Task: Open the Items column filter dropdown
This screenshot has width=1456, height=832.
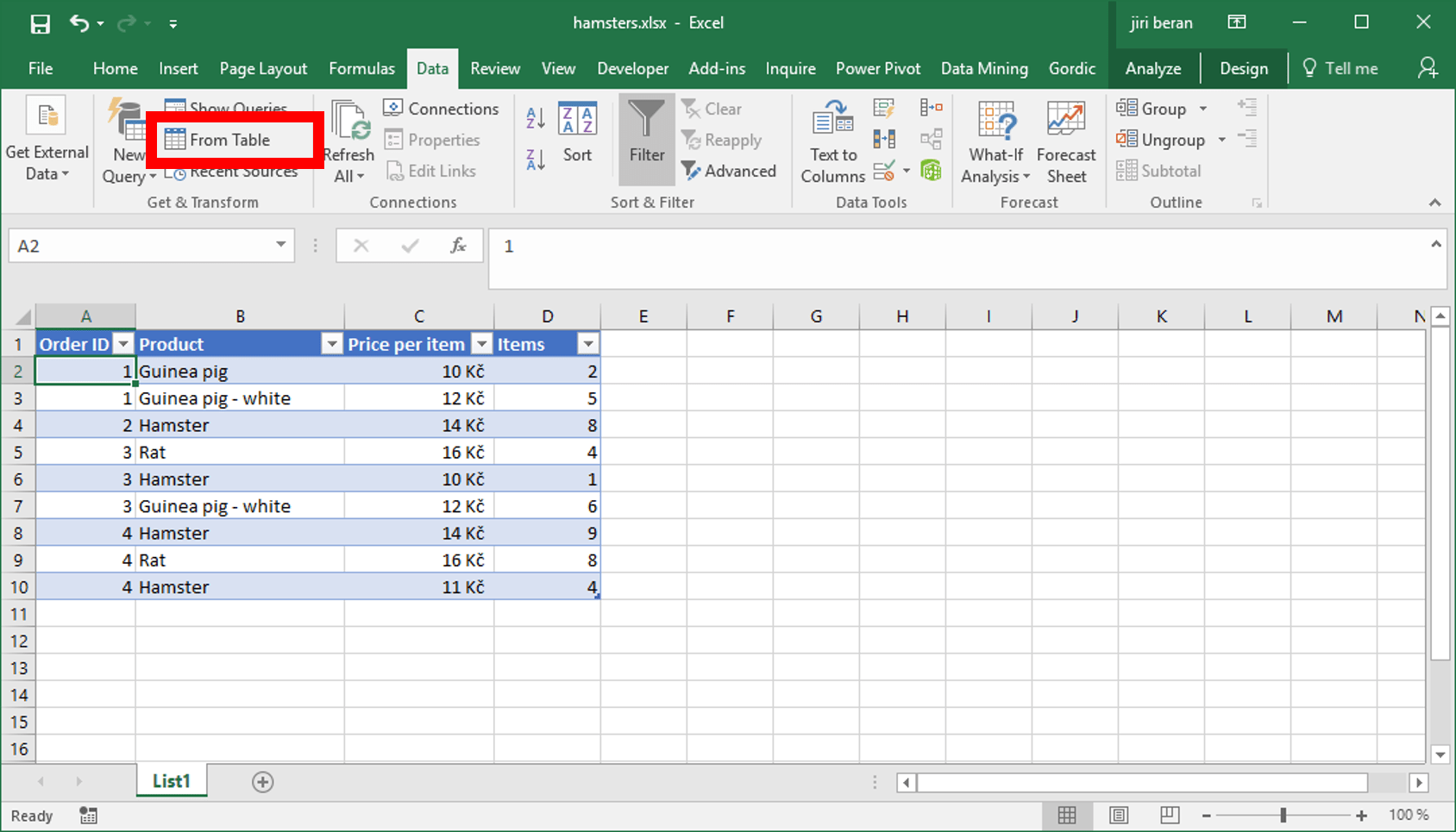Action: coord(588,345)
